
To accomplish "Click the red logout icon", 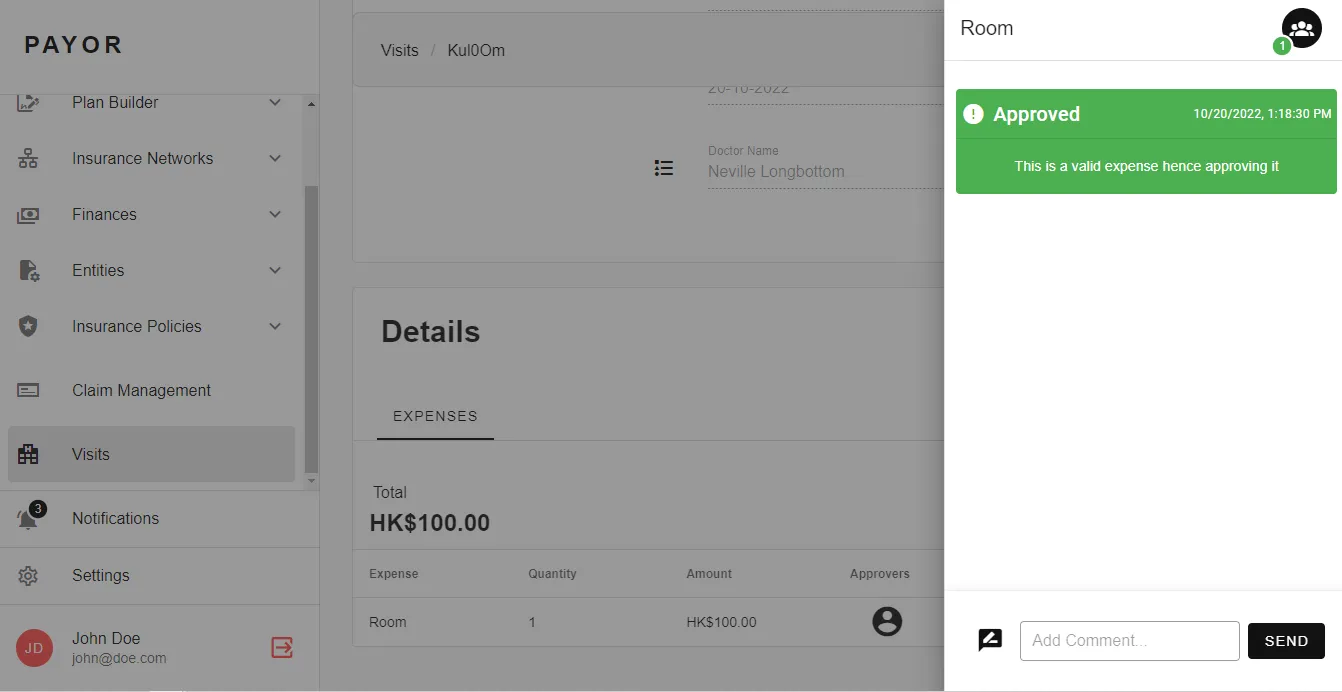I will [282, 647].
